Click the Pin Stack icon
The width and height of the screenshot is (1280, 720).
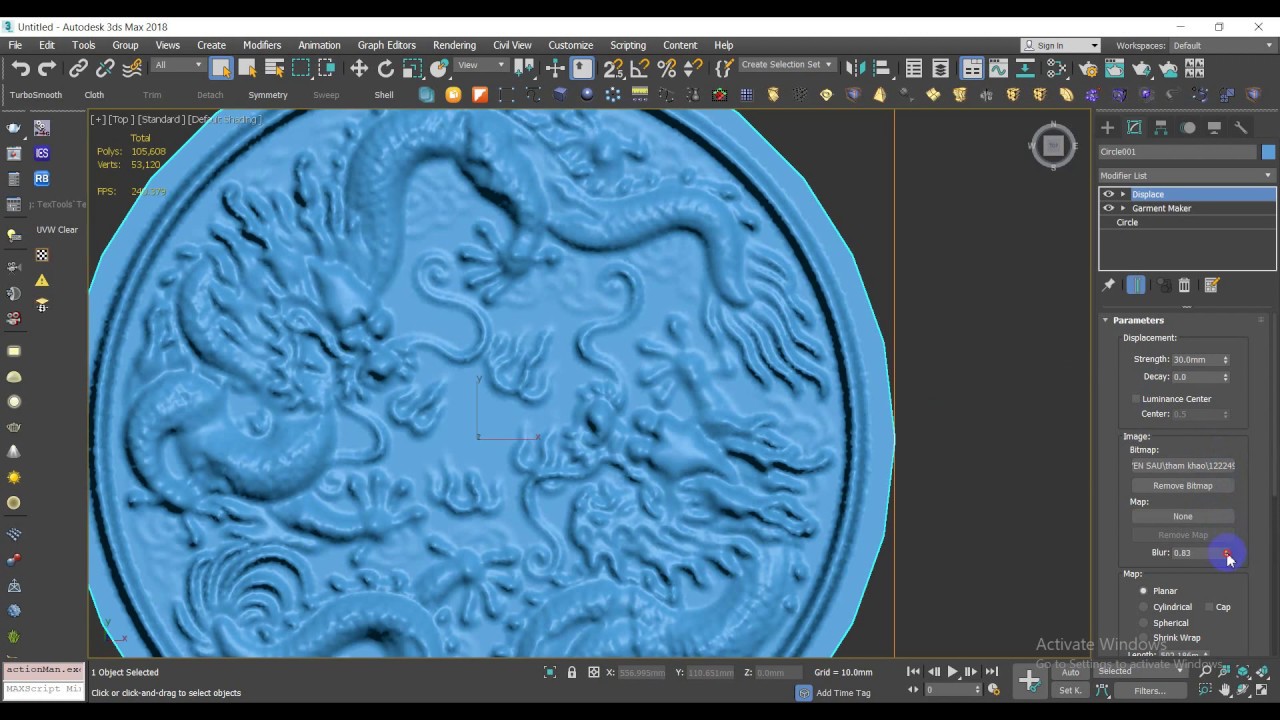[x=1108, y=285]
